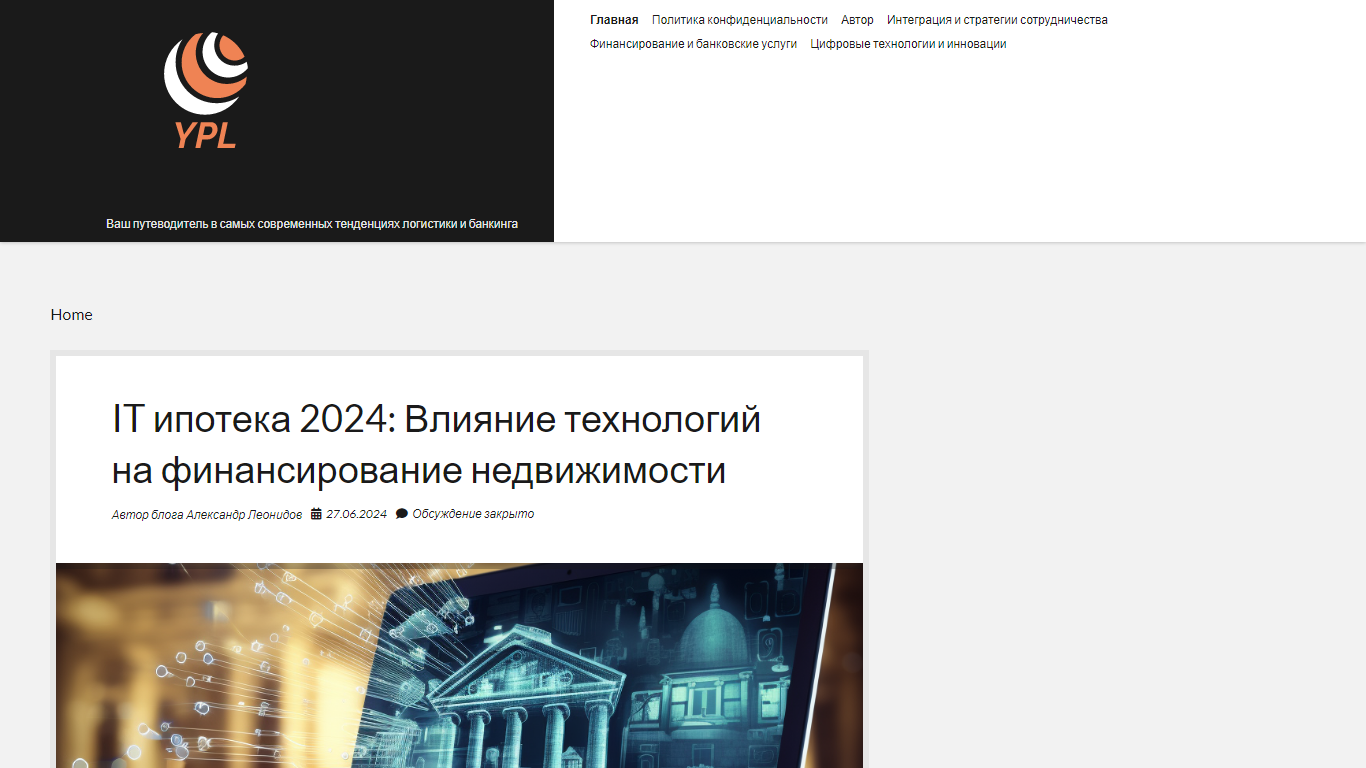The image size is (1366, 768).
Task: Open Интеграция и стратегии сотрудничества category
Action: coord(997,20)
